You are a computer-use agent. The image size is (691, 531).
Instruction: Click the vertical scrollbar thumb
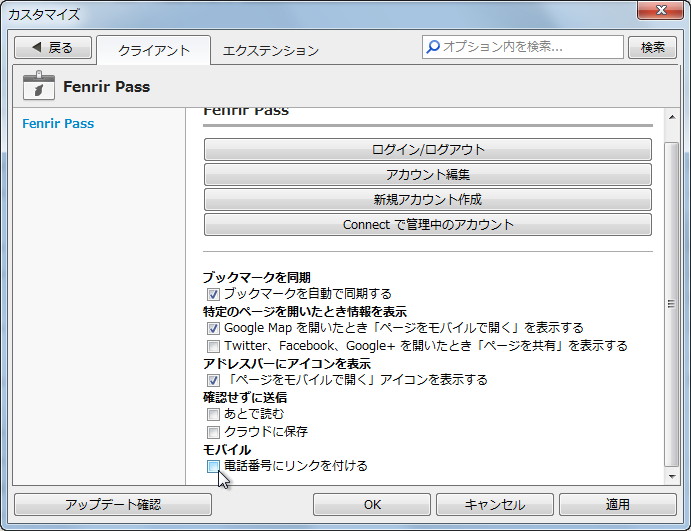point(671,304)
